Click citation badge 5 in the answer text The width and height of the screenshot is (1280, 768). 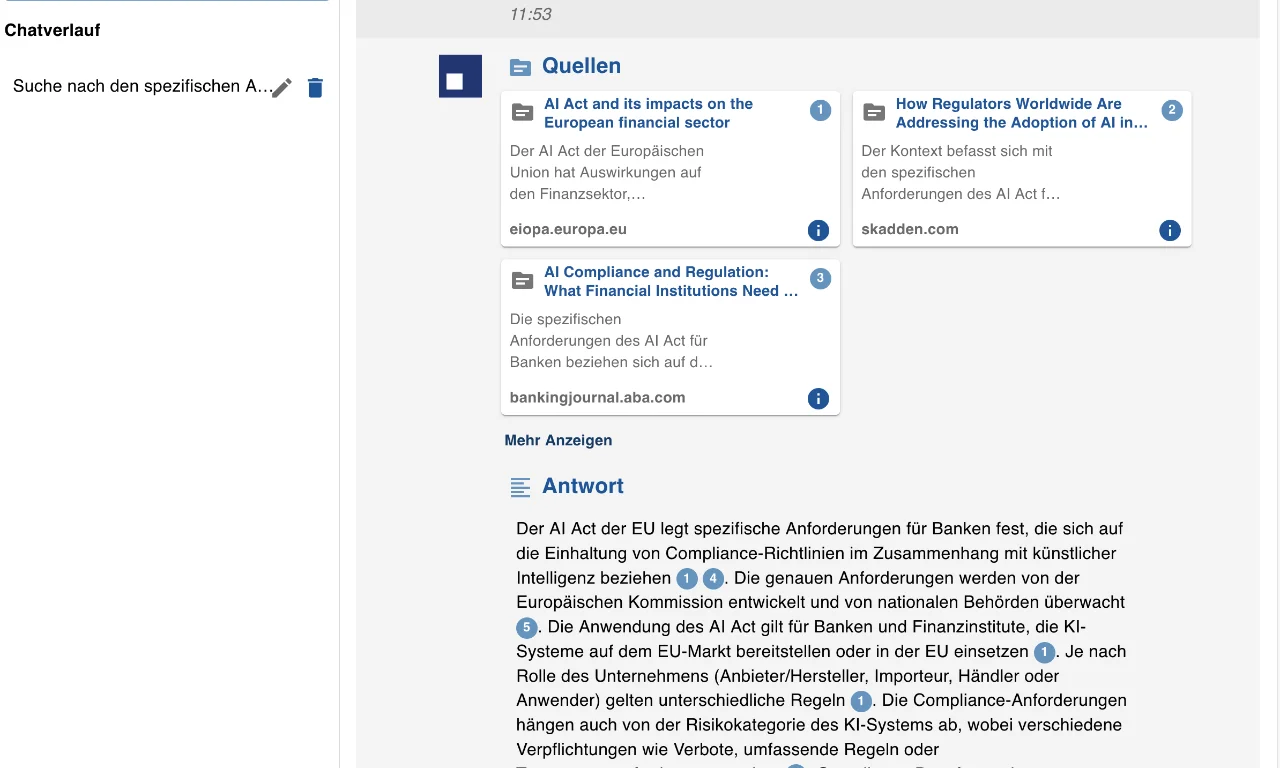click(525, 627)
